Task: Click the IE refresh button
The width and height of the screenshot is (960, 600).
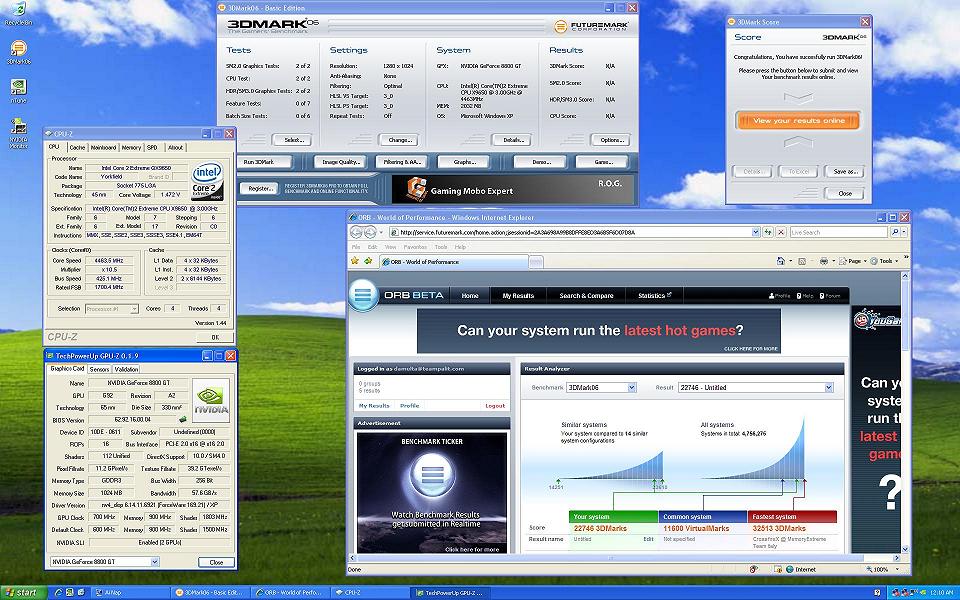Action: (768, 232)
